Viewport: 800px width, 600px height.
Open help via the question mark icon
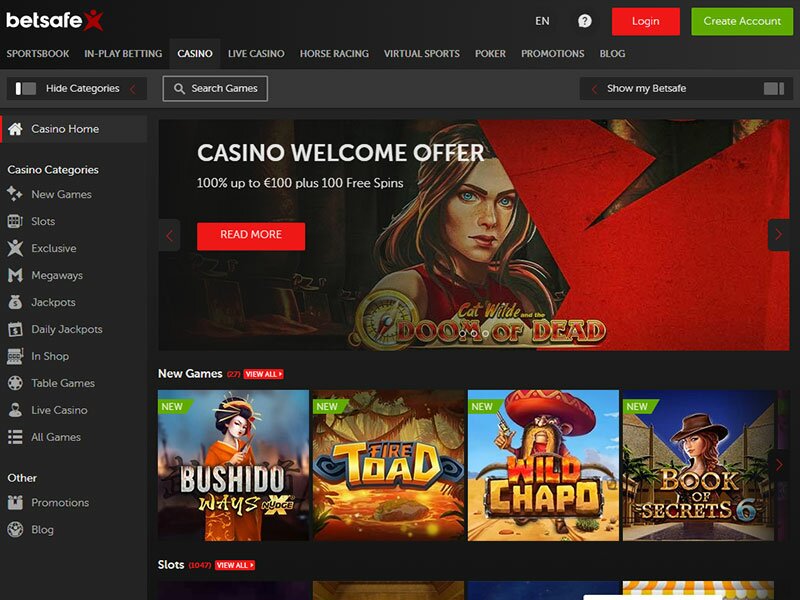[x=585, y=21]
